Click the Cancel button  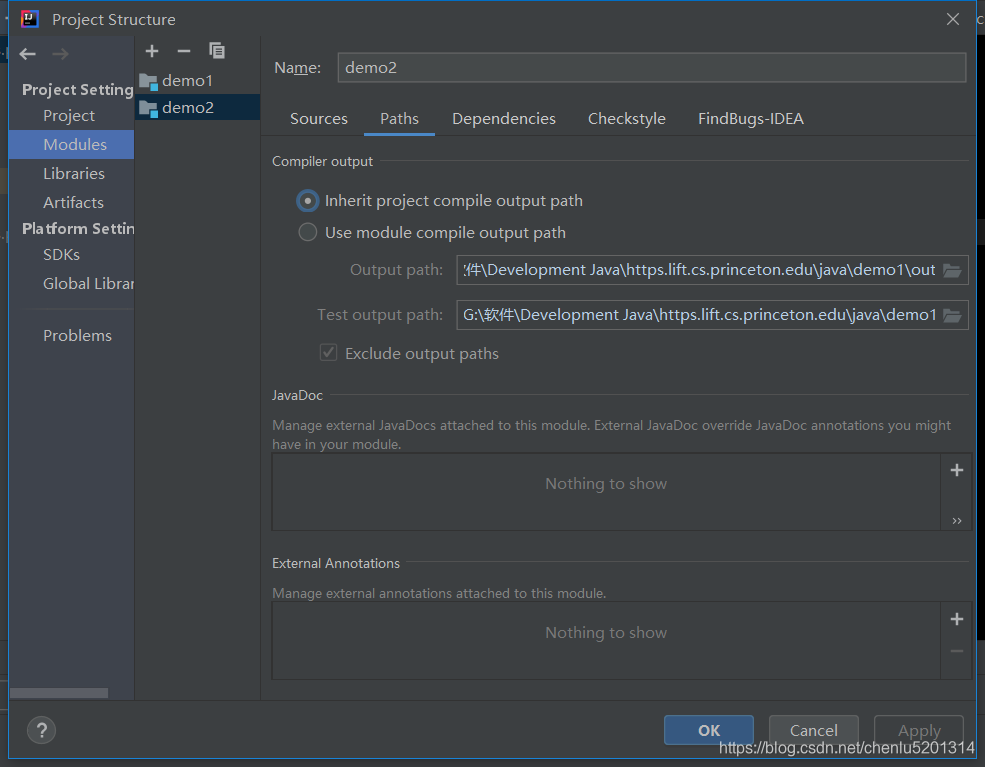[814, 730]
